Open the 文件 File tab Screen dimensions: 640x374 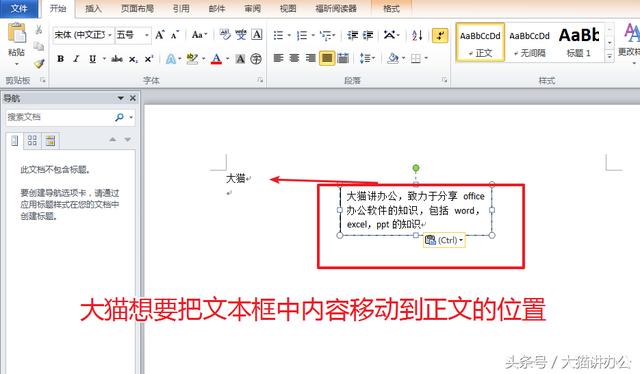pyautogui.click(x=19, y=8)
